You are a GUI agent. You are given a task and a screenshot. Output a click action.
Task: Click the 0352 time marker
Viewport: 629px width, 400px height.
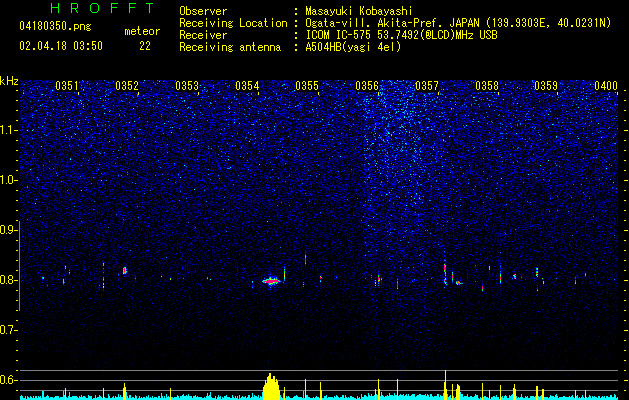click(x=127, y=86)
